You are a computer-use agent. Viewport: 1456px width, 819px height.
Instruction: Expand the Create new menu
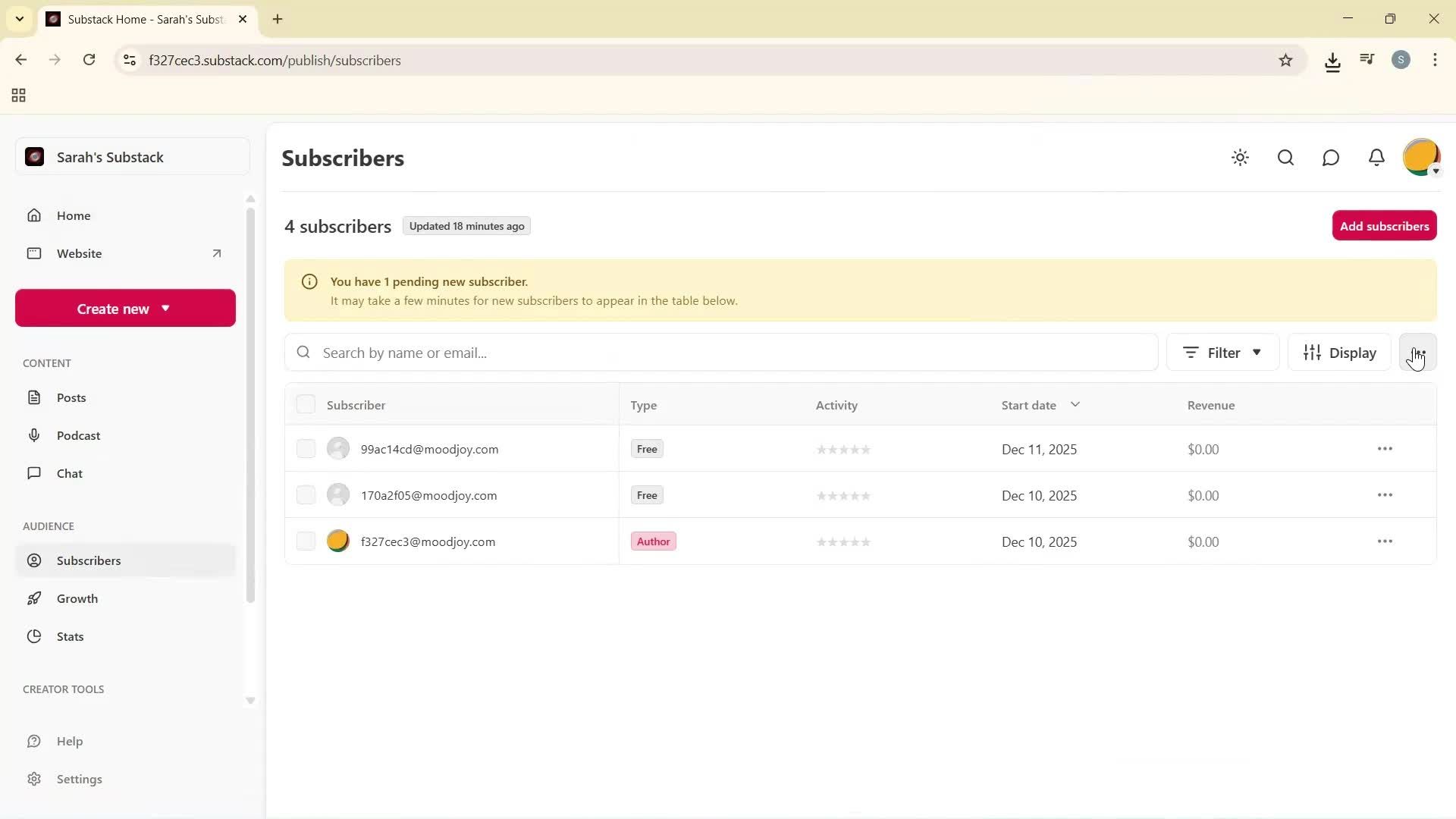124,308
